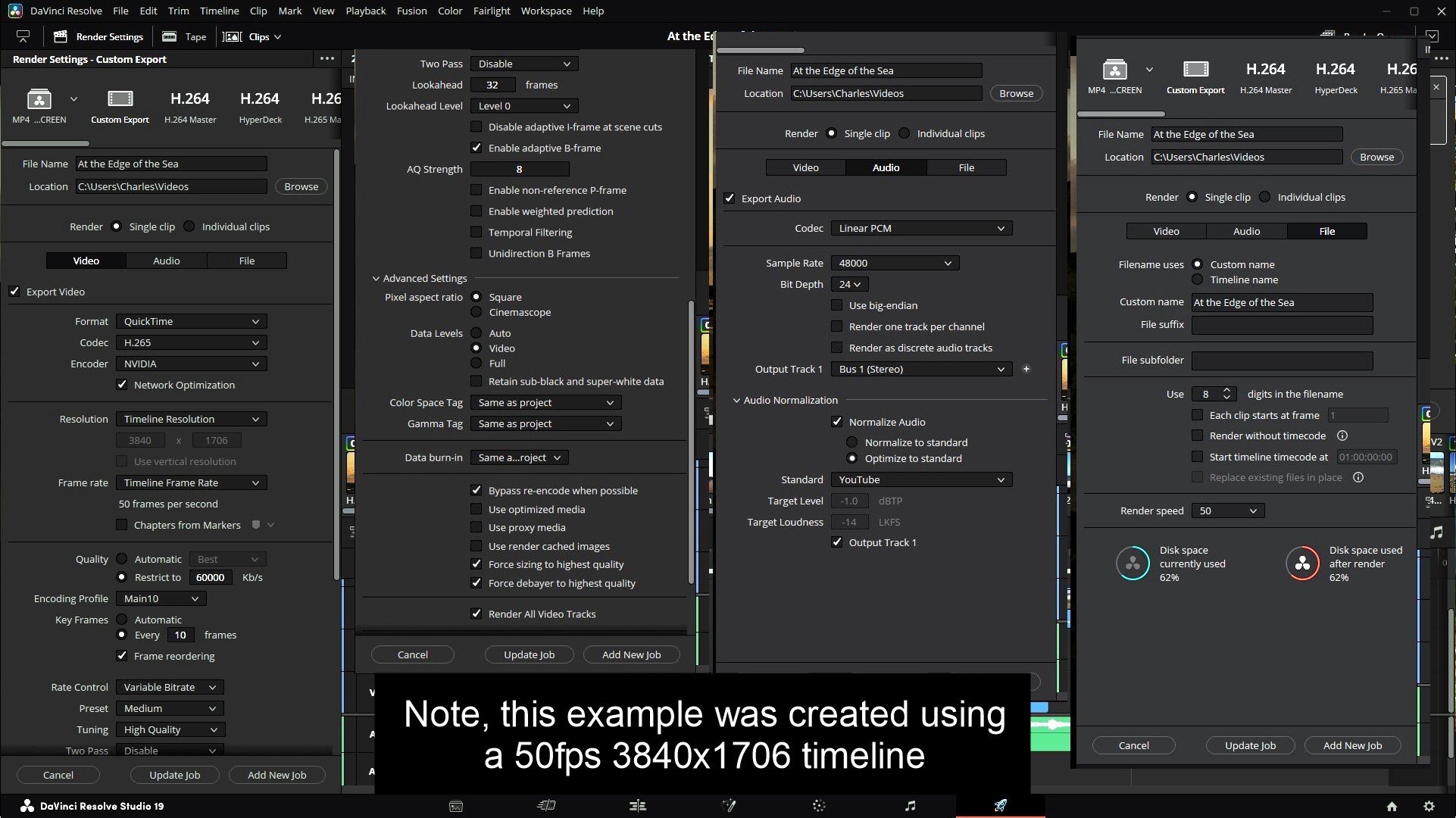Viewport: 1456px width, 818px height.
Task: Click the music note icon at right edge
Action: coord(1436,532)
